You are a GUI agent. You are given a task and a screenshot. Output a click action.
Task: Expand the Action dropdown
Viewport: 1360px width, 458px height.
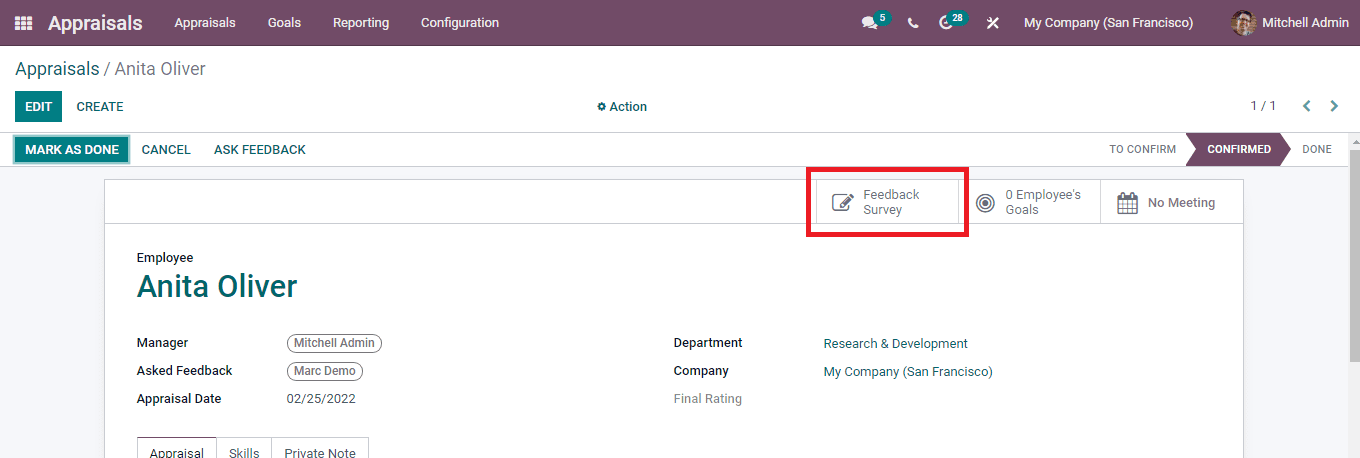pos(622,107)
